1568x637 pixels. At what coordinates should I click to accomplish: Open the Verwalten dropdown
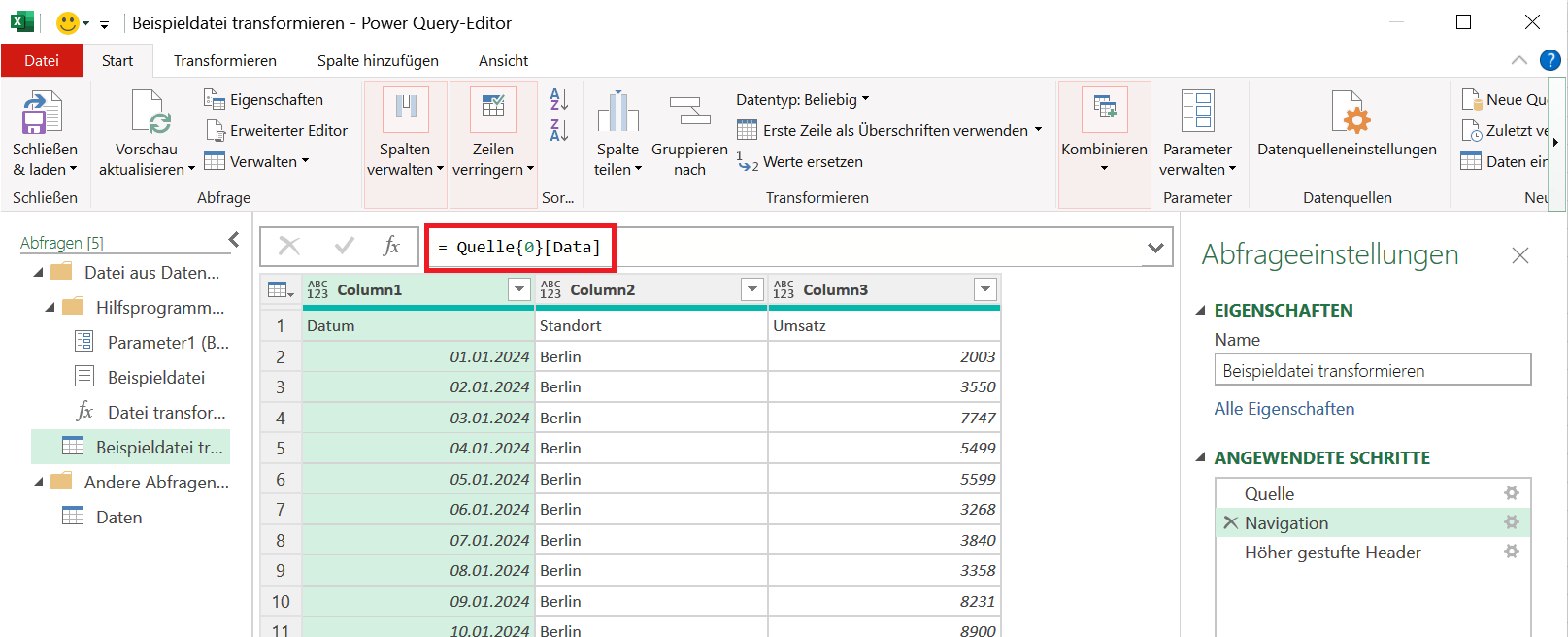click(x=257, y=161)
